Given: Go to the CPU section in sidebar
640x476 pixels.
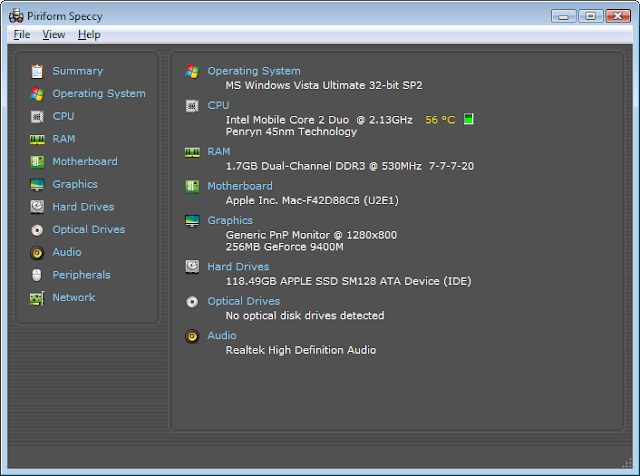Looking at the screenshot, I should coord(63,116).
